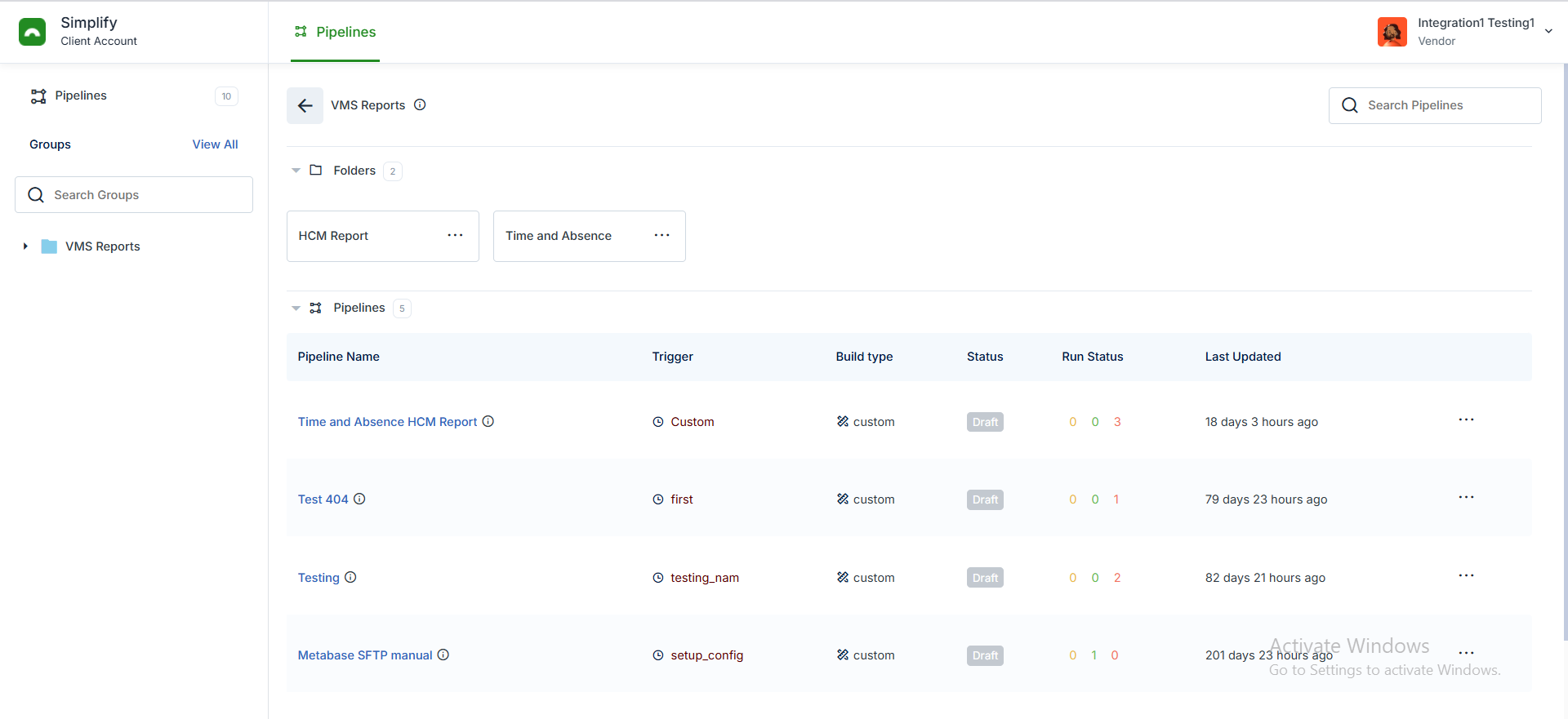Image resolution: width=1568 pixels, height=719 pixels.
Task: Click the Trigger column header
Action: pos(672,357)
